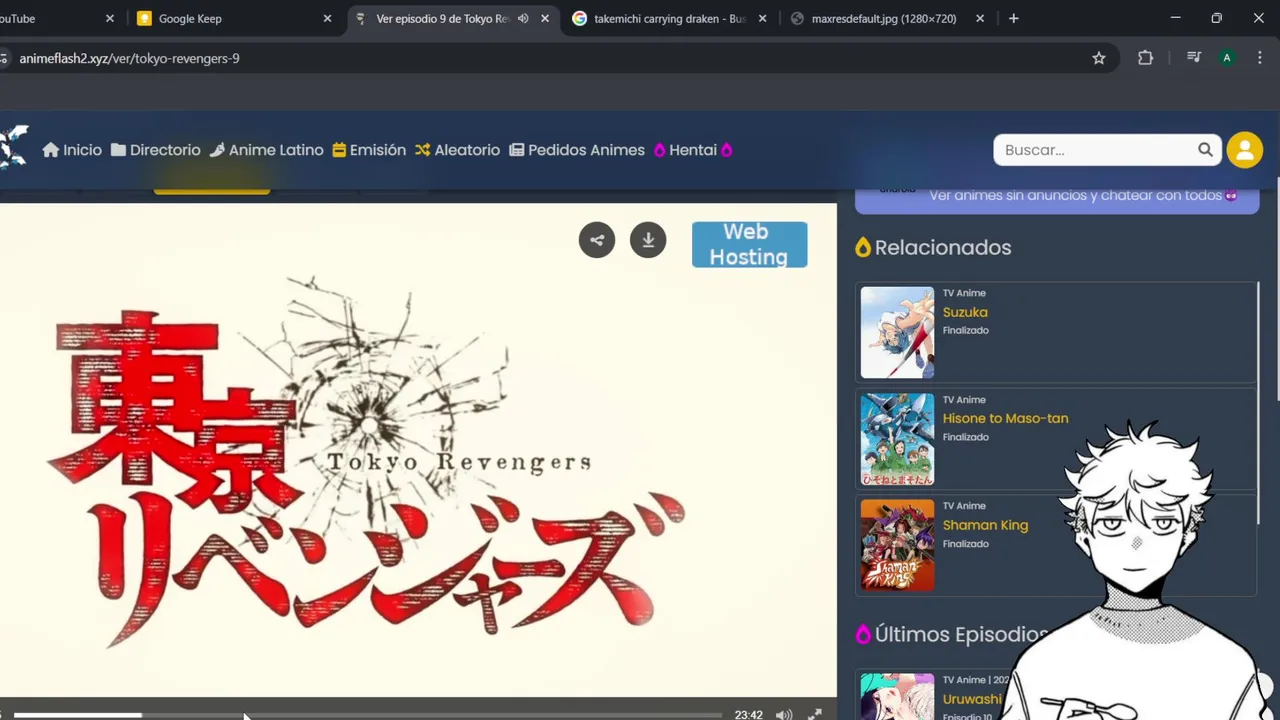The height and width of the screenshot is (720, 1280).
Task: Close the maxresdefault.jpg tab
Action: (980, 18)
